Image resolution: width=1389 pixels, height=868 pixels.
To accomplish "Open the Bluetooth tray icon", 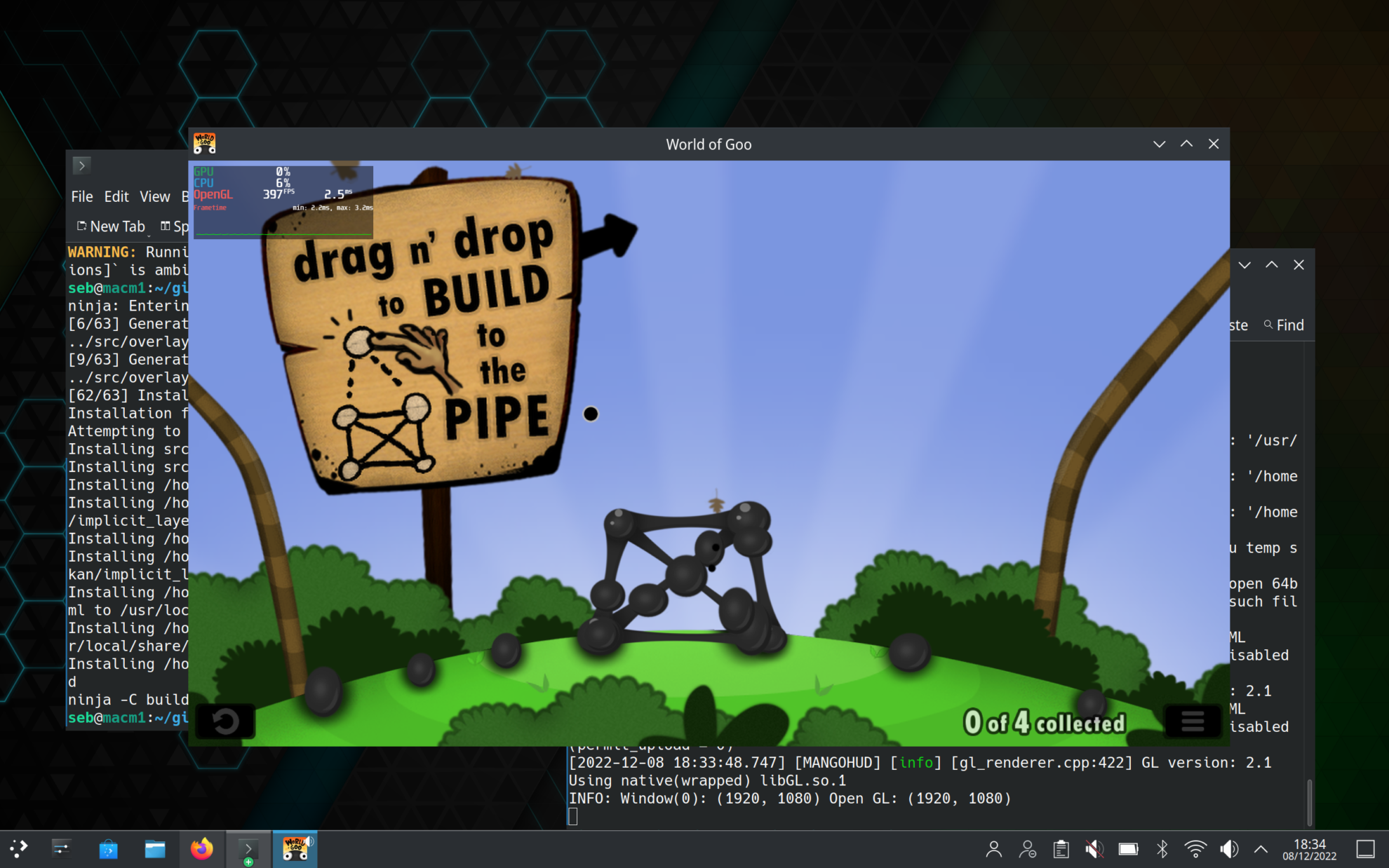I will 1162,849.
